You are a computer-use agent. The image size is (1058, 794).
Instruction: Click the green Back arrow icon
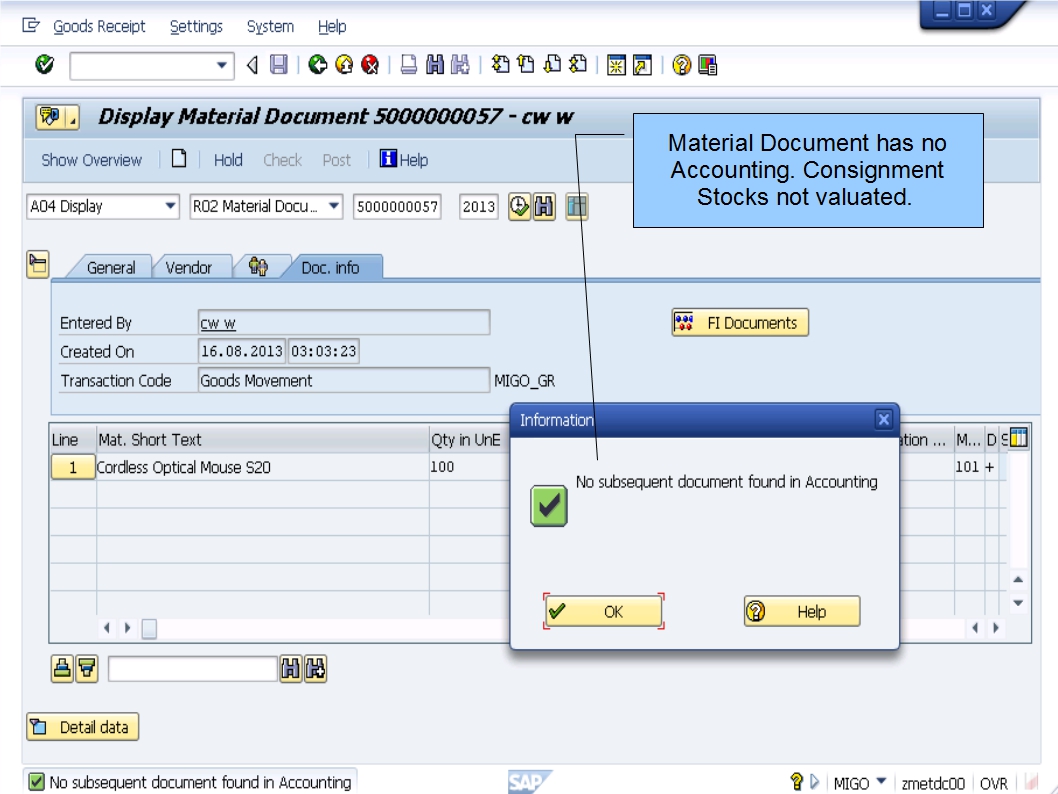tap(317, 65)
